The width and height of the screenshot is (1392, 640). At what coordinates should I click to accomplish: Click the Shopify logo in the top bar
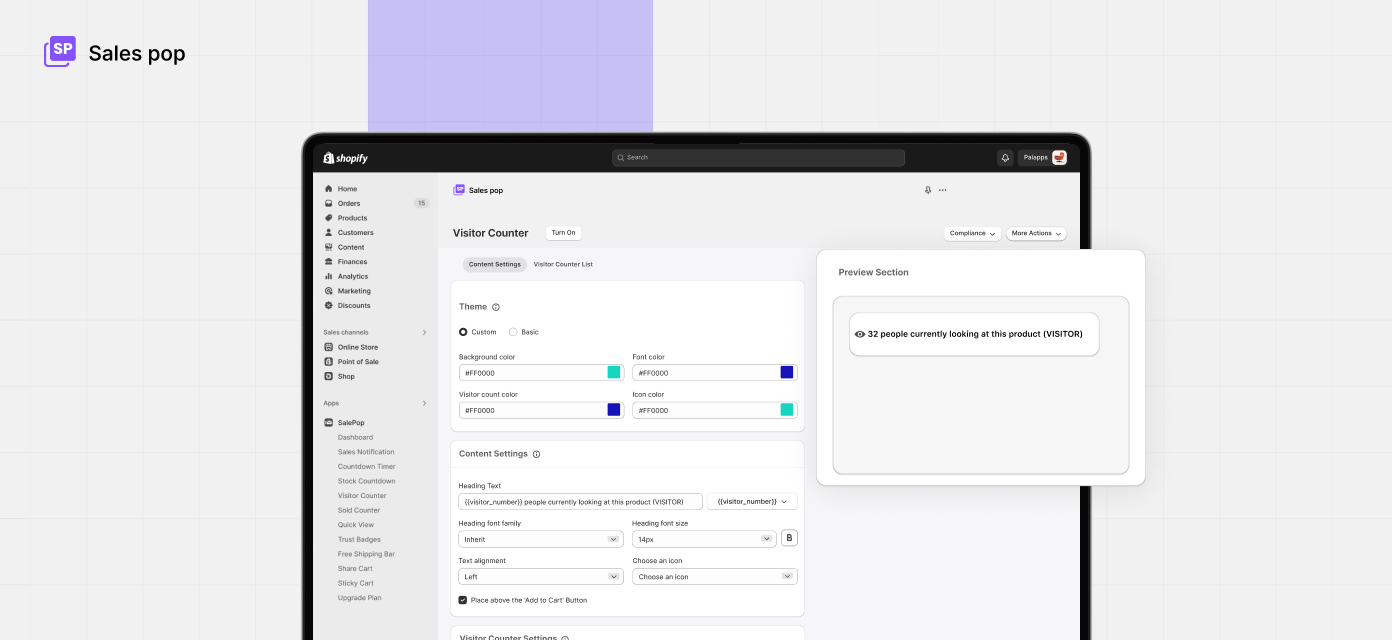[346, 158]
